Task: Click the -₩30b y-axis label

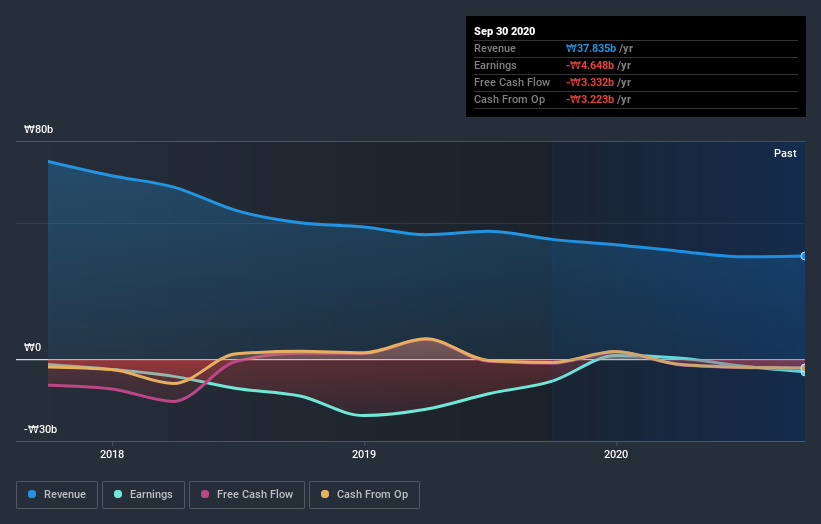Action: [40, 429]
